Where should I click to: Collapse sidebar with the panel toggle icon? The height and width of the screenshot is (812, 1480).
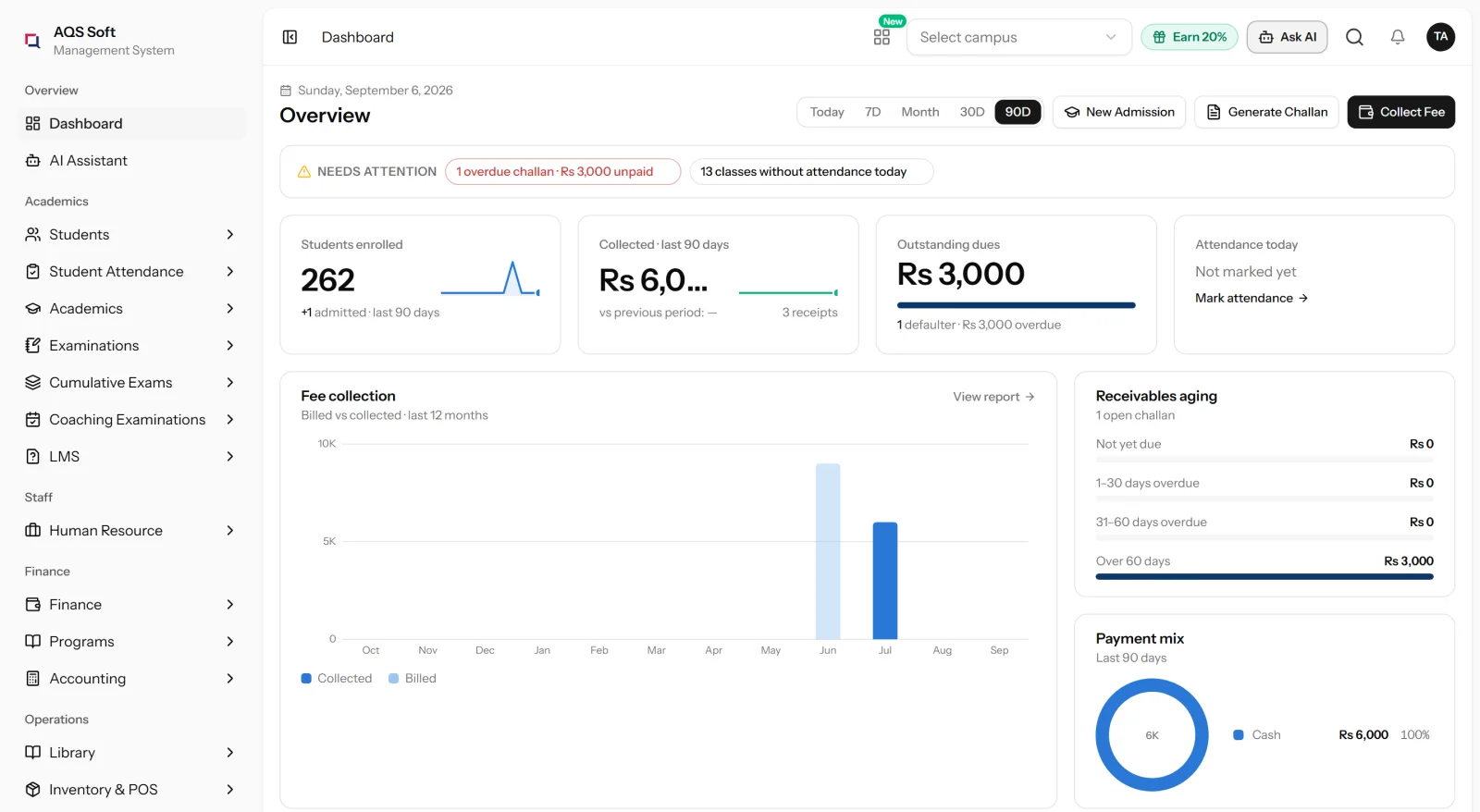pyautogui.click(x=290, y=37)
